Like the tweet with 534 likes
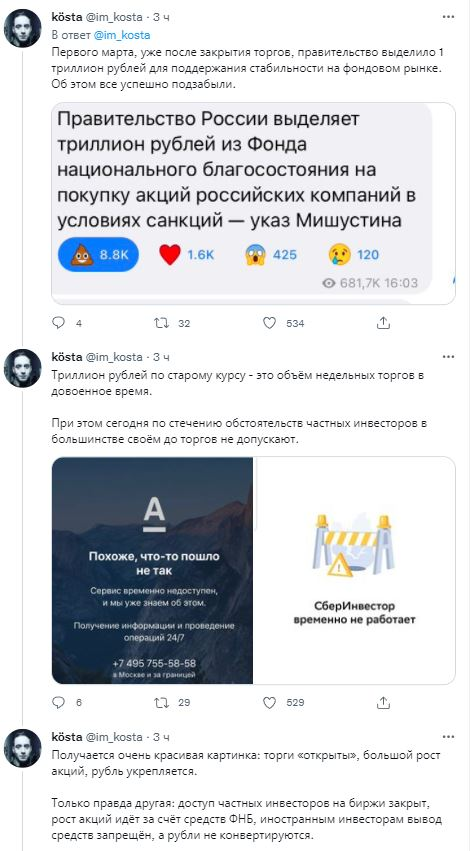Screen dimensions: 472x851 270,323
